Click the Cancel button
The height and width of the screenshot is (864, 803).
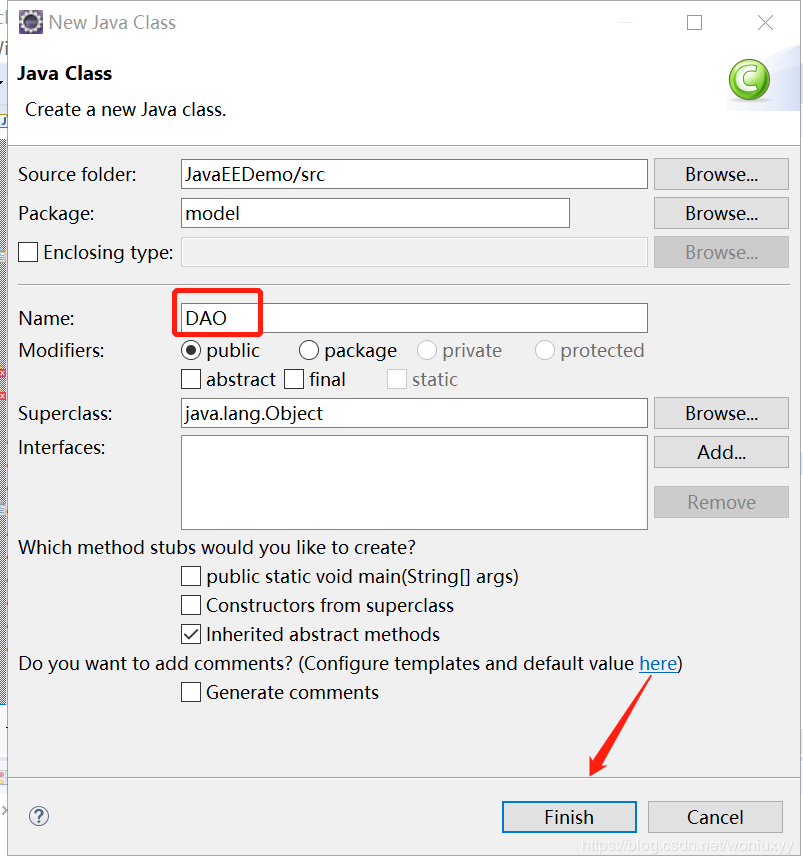click(715, 817)
